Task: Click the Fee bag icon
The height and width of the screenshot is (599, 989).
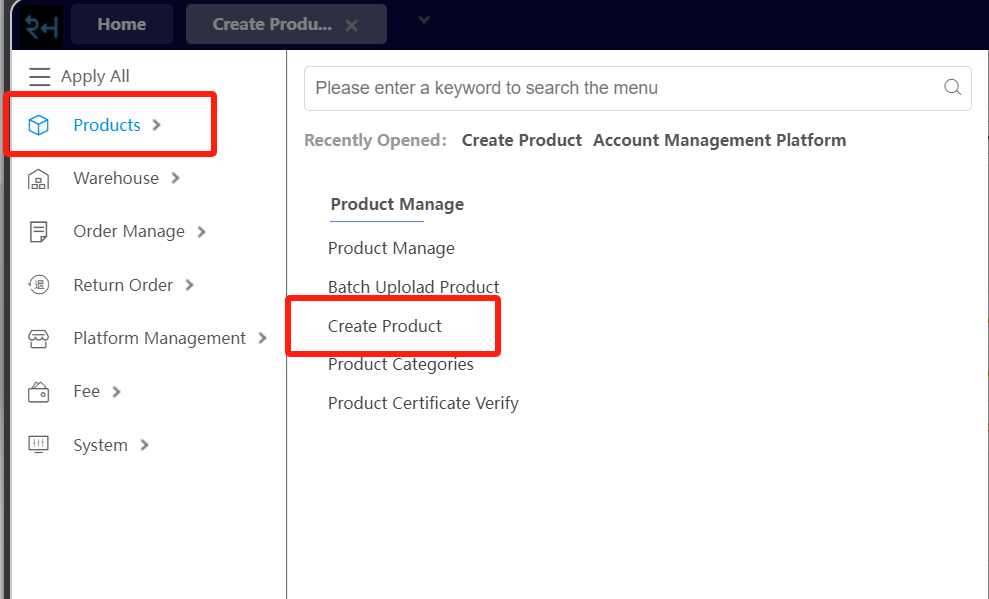Action: pos(38,391)
